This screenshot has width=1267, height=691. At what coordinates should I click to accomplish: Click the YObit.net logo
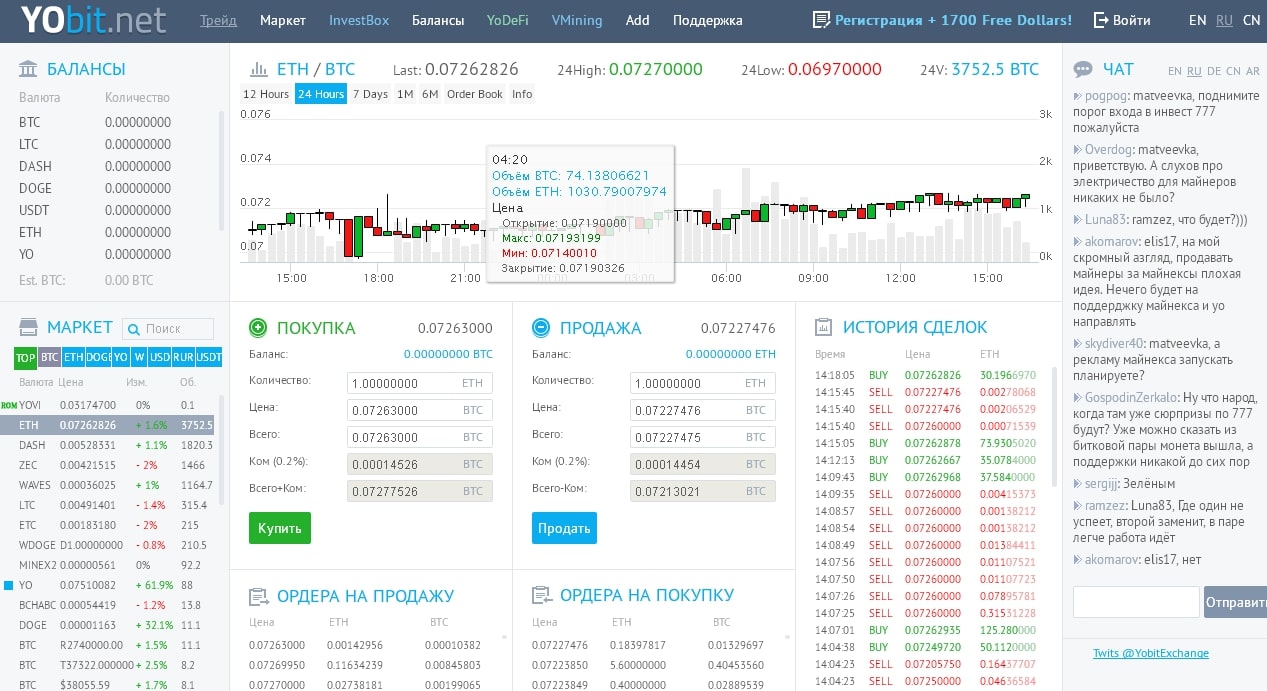93,20
